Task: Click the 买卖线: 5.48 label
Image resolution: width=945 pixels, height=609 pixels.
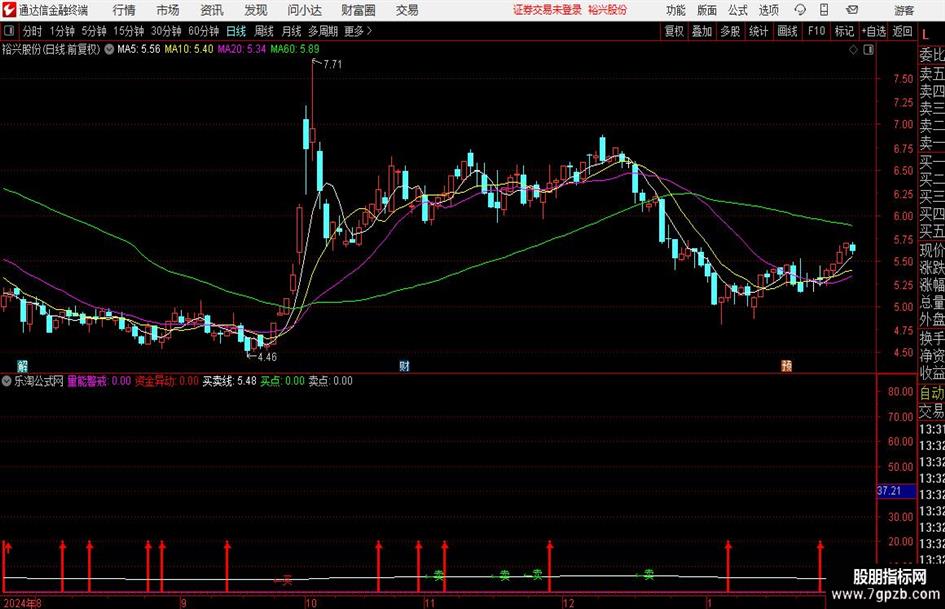Action: [230, 381]
